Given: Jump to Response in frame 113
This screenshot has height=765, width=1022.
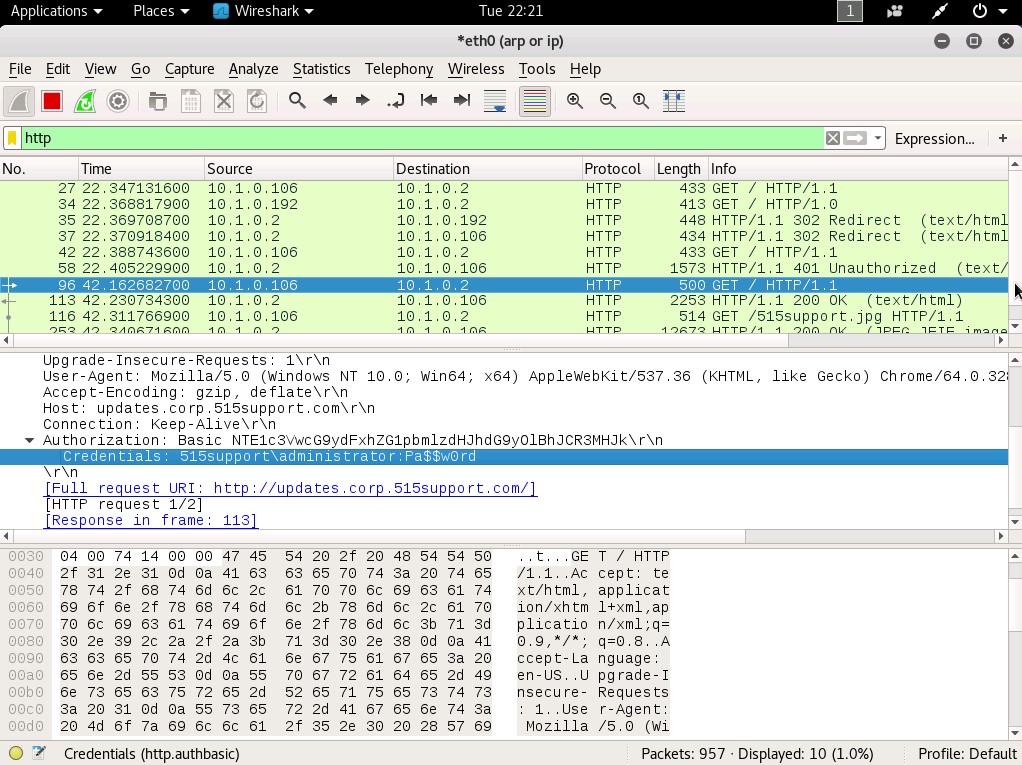Looking at the screenshot, I should (x=151, y=521).
